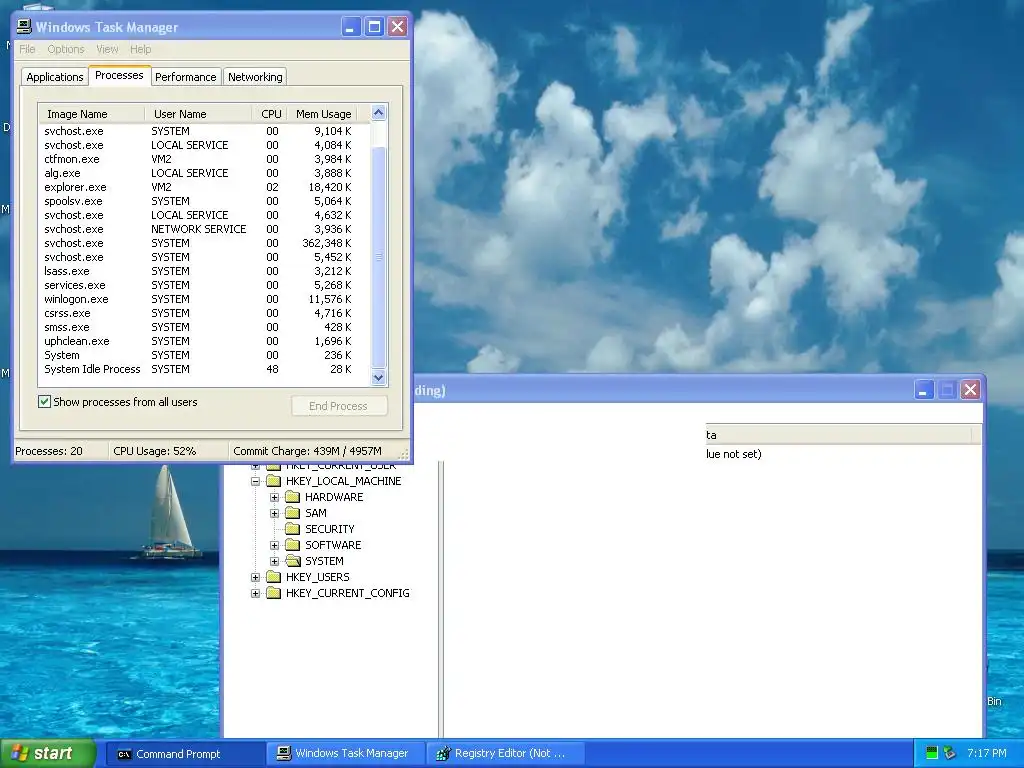Click the HKEY_USERS folder icon
The height and width of the screenshot is (768, 1024).
[274, 577]
